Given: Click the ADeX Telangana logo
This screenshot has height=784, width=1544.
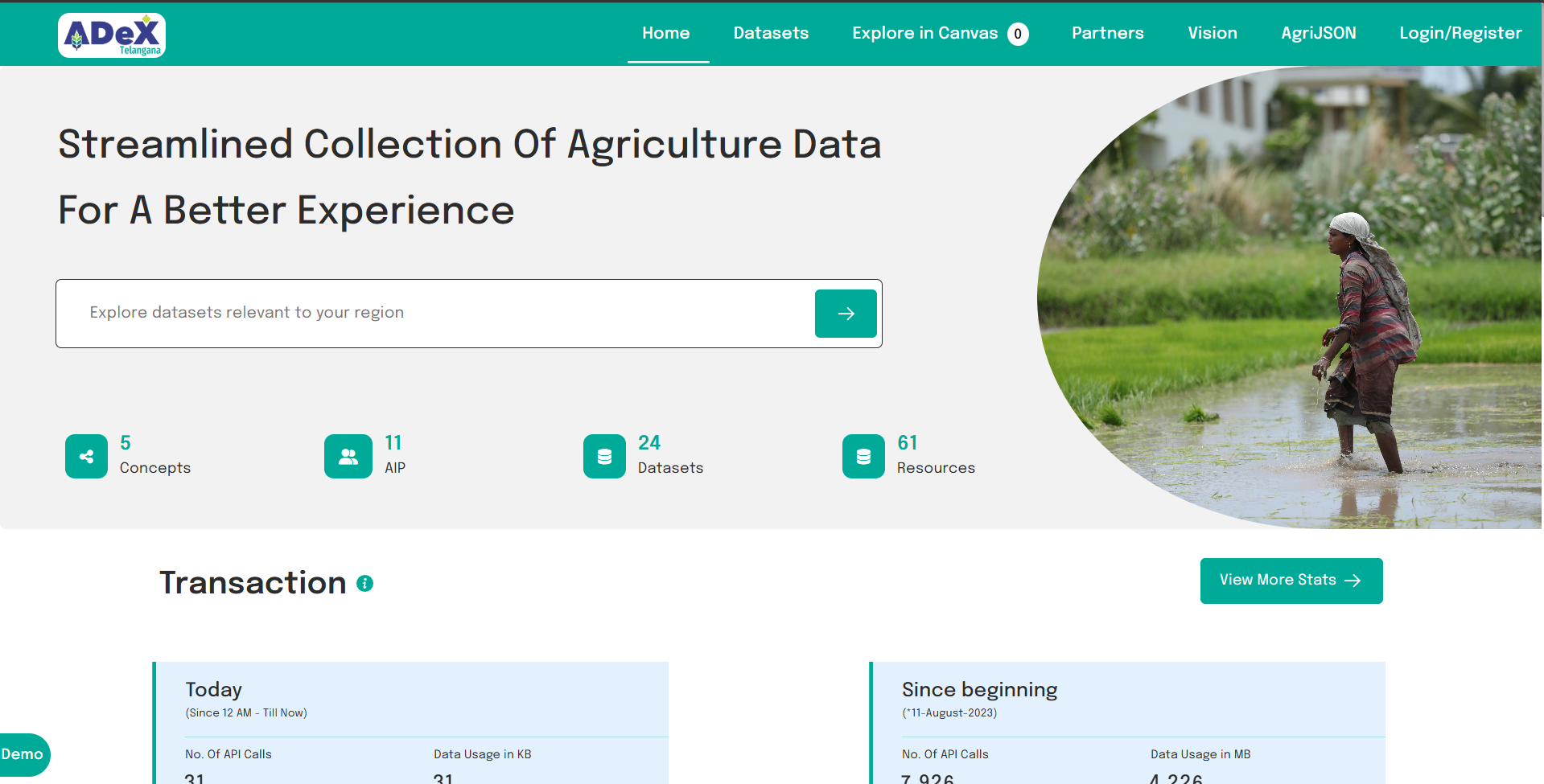Looking at the screenshot, I should point(112,35).
